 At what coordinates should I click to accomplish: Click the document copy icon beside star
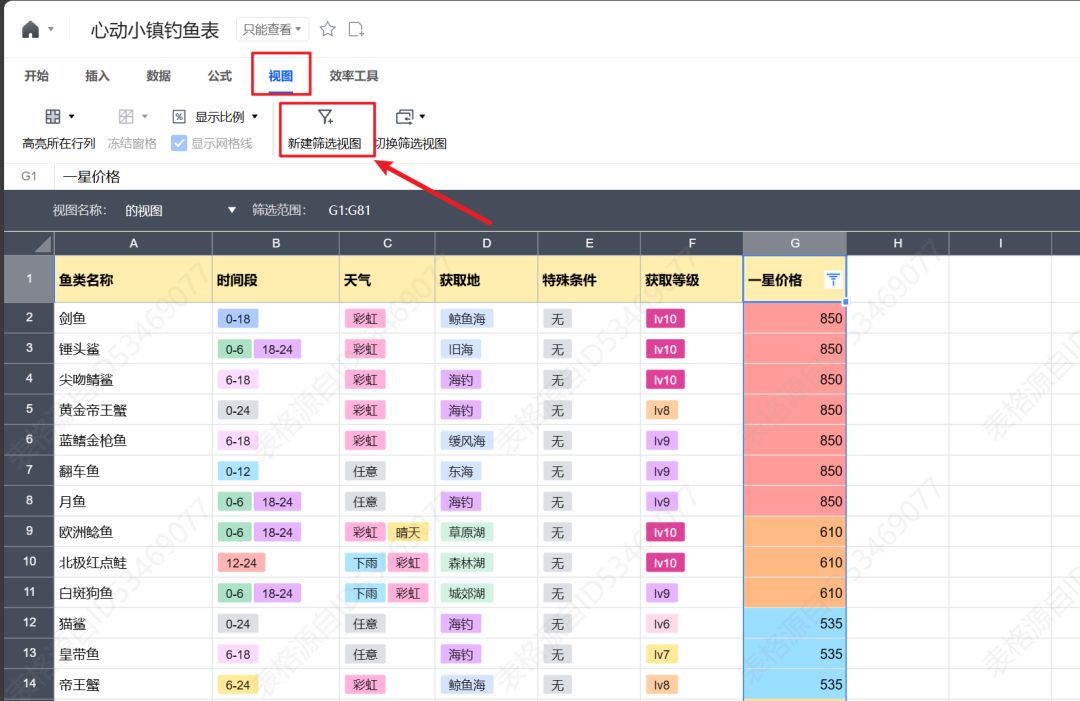point(356,29)
